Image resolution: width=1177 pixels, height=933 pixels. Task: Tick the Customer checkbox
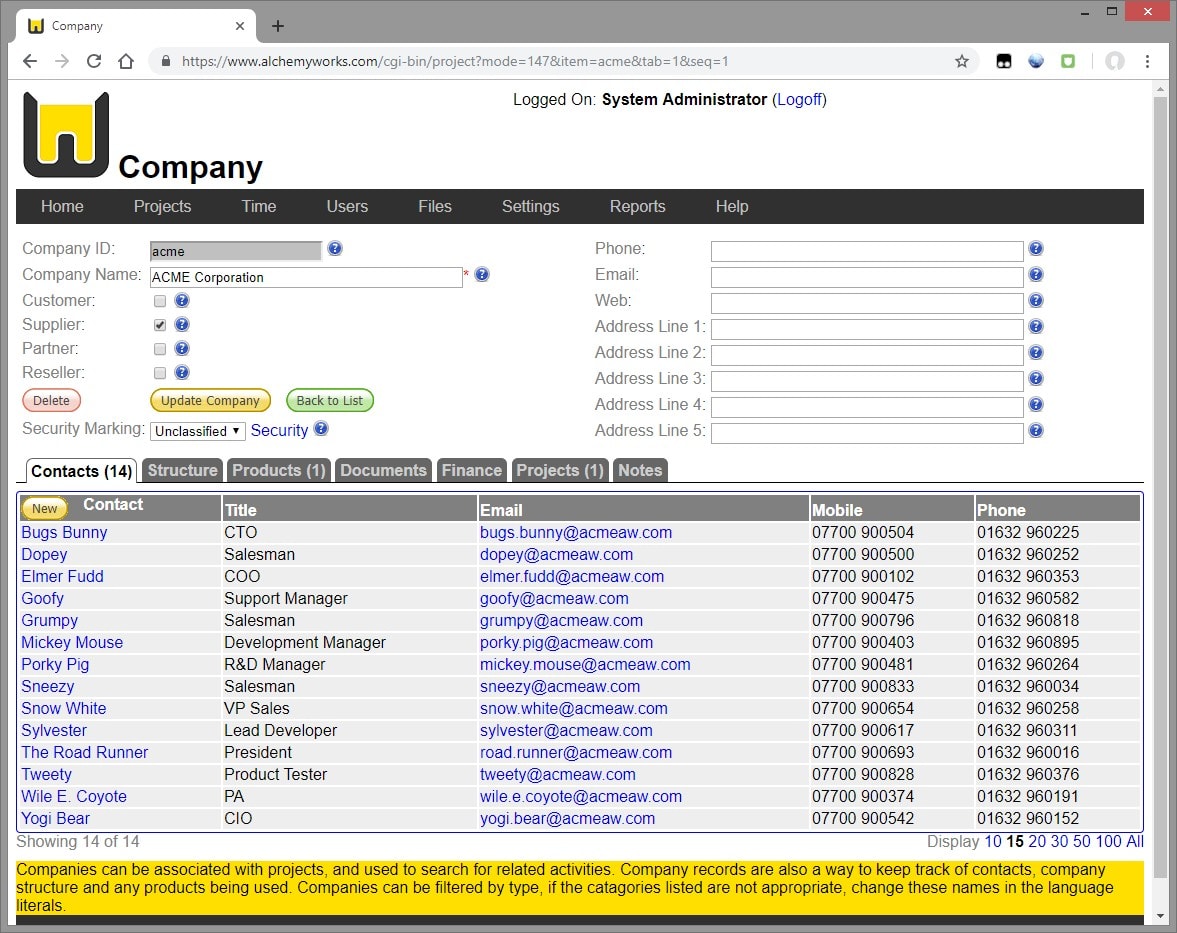coord(160,301)
